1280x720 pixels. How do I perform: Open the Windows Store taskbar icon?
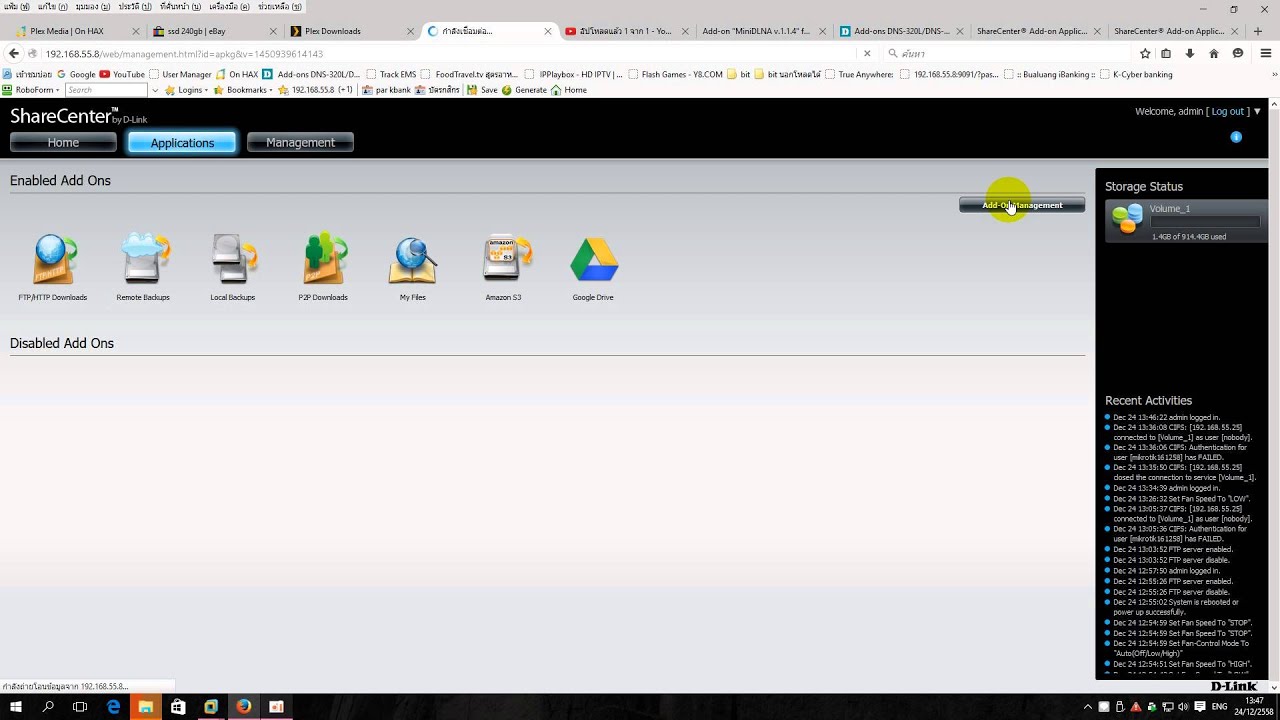[178, 706]
